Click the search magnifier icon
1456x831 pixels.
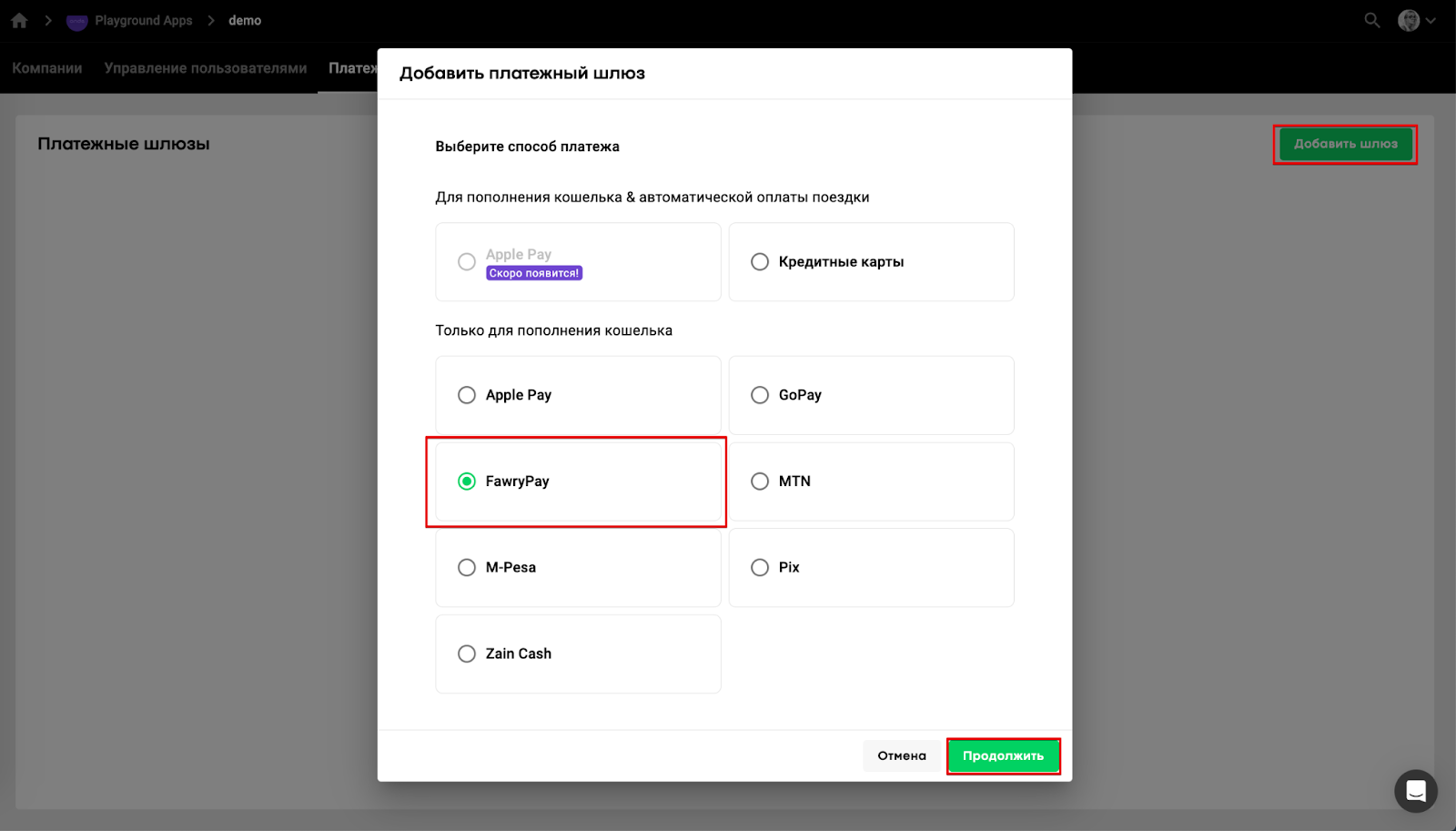click(1371, 20)
